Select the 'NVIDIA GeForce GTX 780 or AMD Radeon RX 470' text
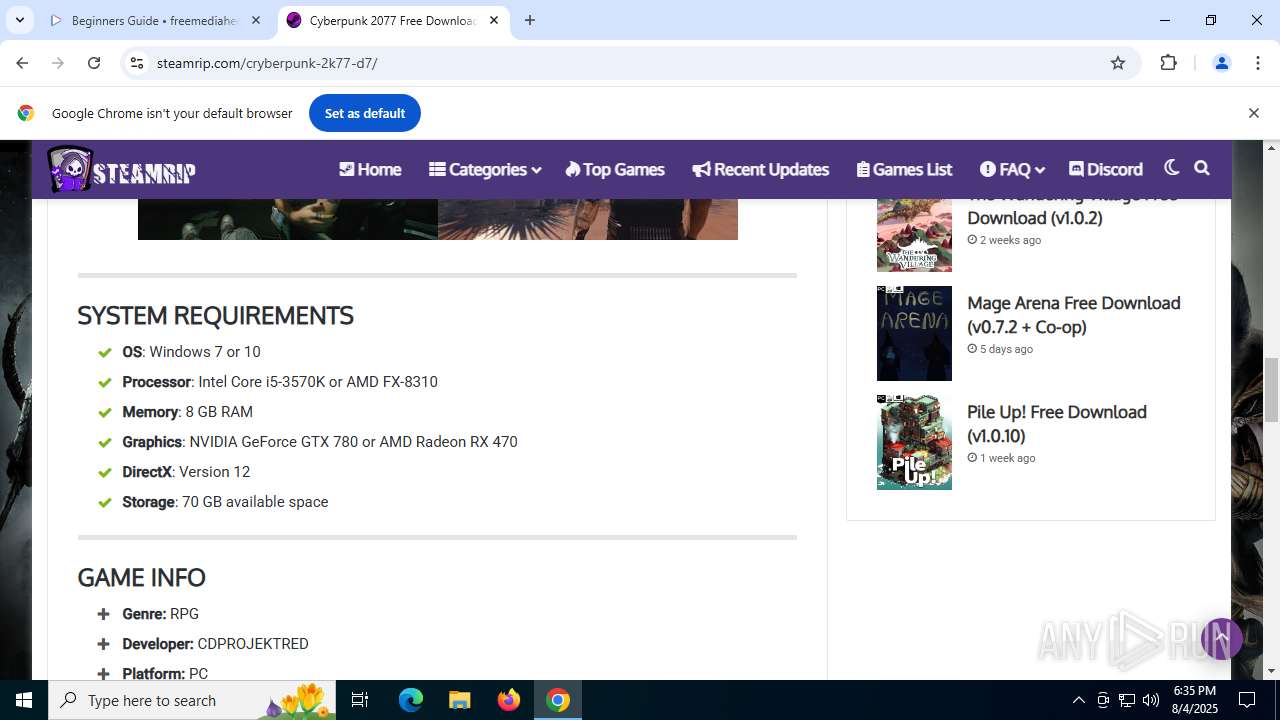Viewport: 1280px width, 720px height. point(353,442)
